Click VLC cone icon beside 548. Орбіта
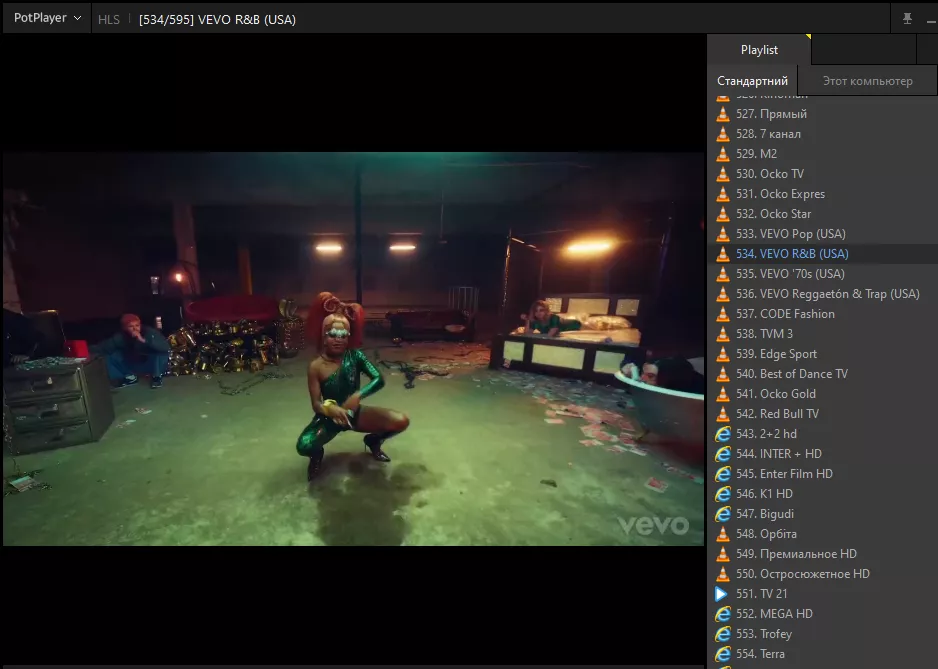Viewport: 938px width, 669px height. 723,534
